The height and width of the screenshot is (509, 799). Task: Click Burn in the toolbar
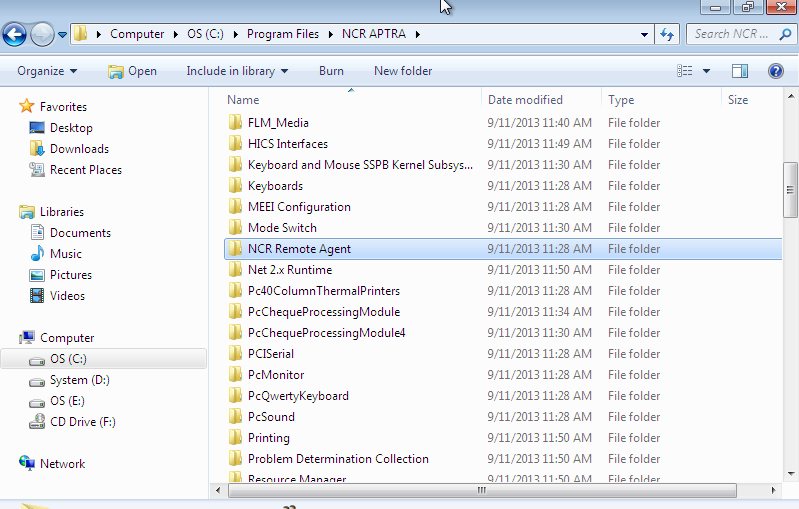tap(331, 71)
